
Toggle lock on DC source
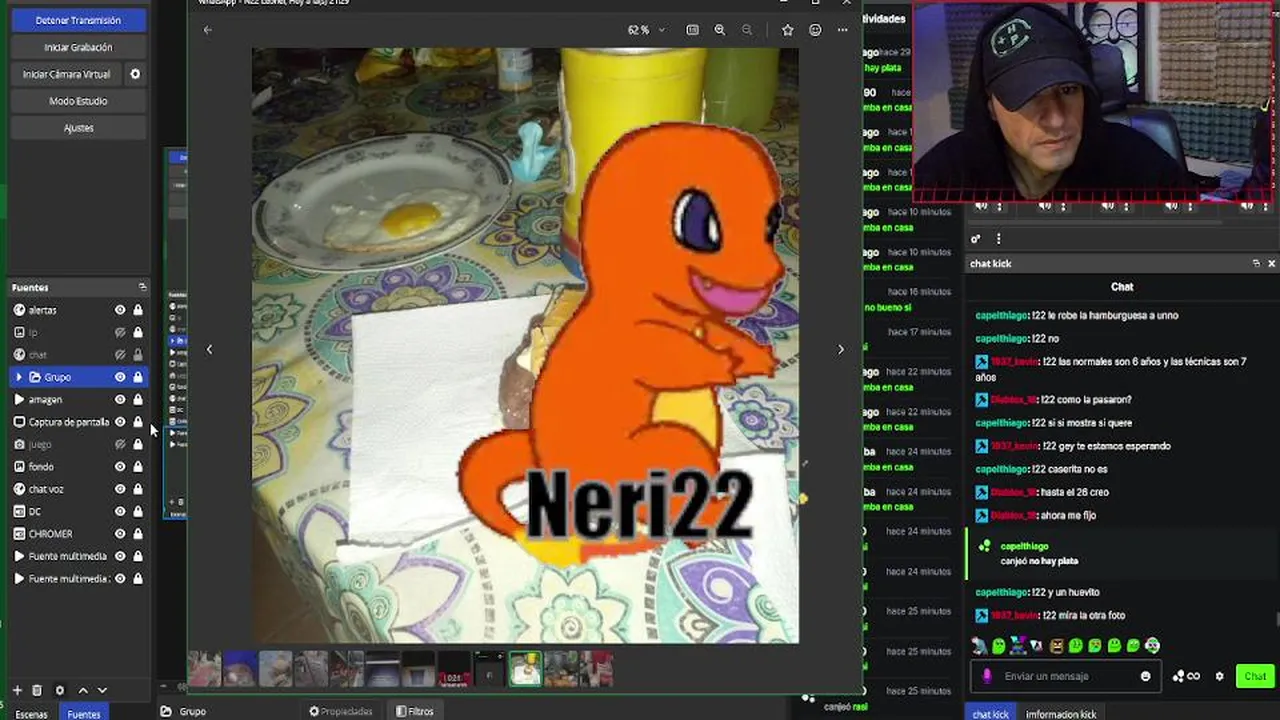[138, 511]
